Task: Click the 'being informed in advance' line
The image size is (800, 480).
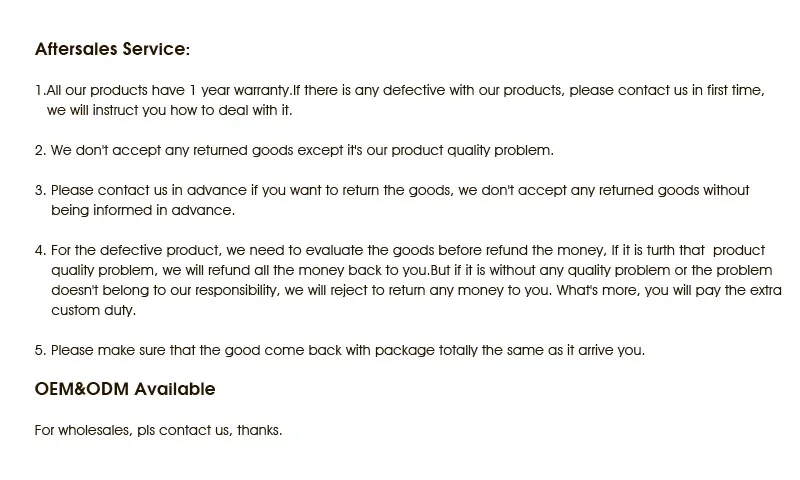Action: 143,210
